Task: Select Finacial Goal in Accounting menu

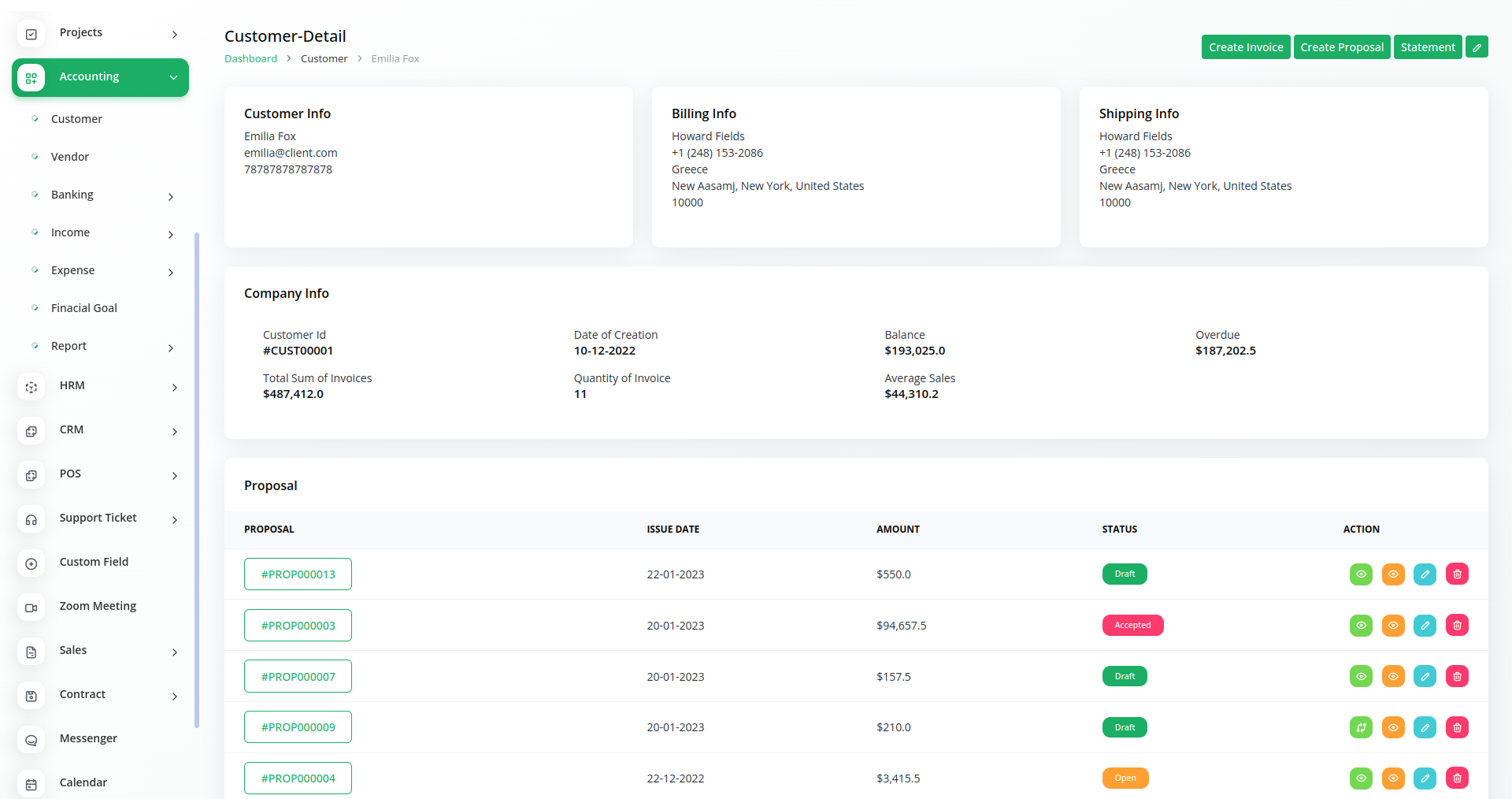Action: tap(84, 308)
